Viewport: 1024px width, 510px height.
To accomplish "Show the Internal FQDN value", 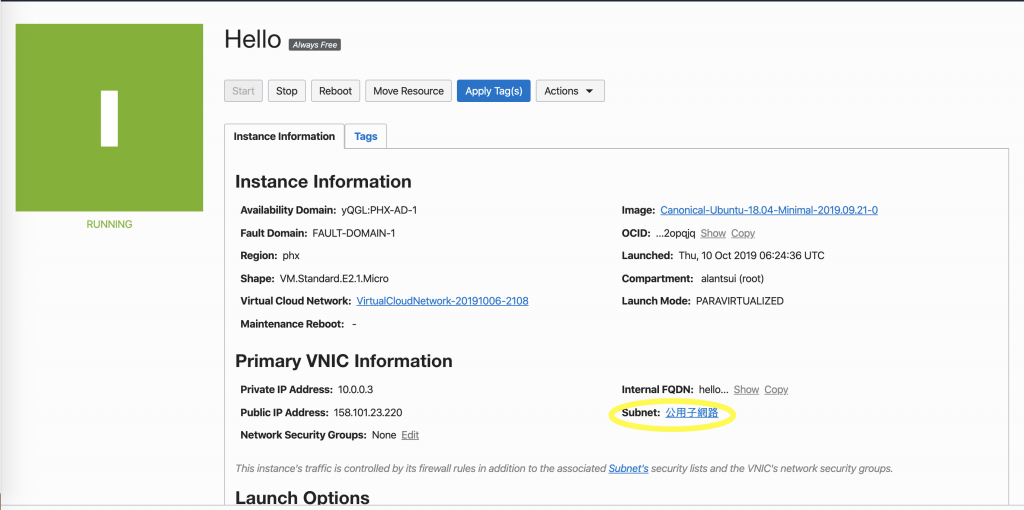I will pyautogui.click(x=746, y=389).
